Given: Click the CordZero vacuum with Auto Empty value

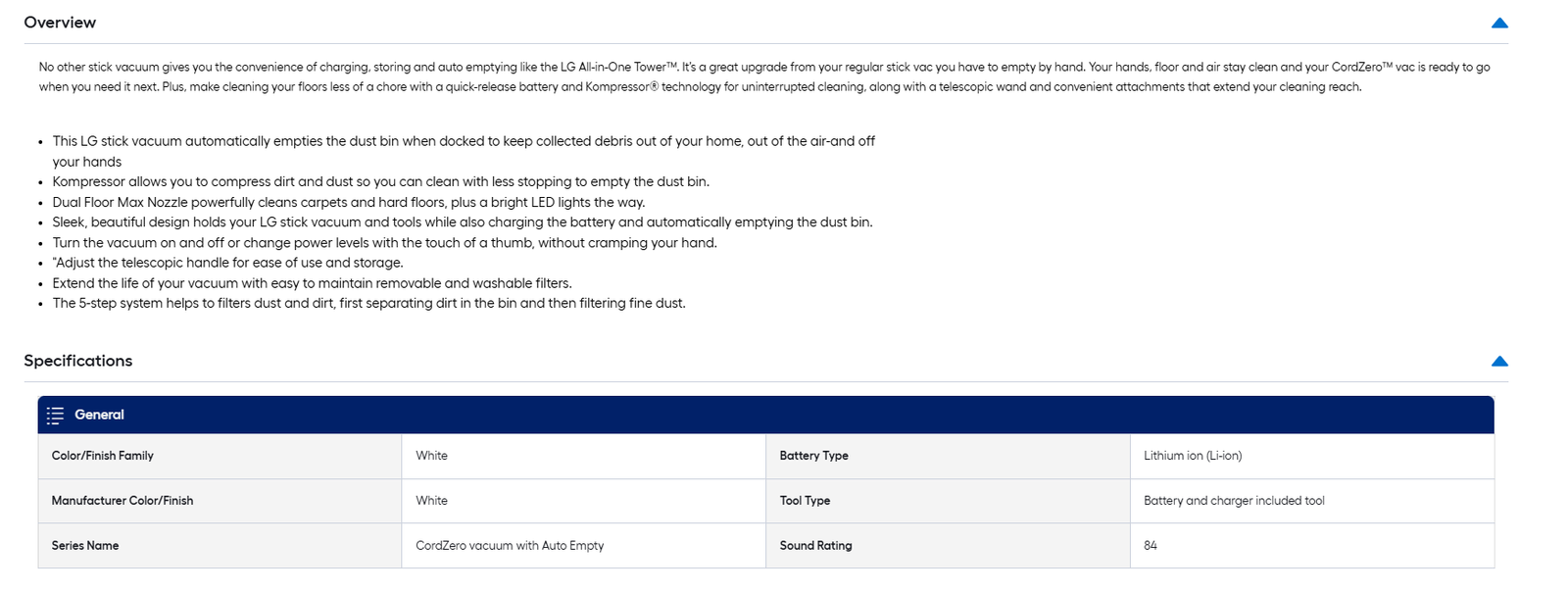Looking at the screenshot, I should 510,546.
